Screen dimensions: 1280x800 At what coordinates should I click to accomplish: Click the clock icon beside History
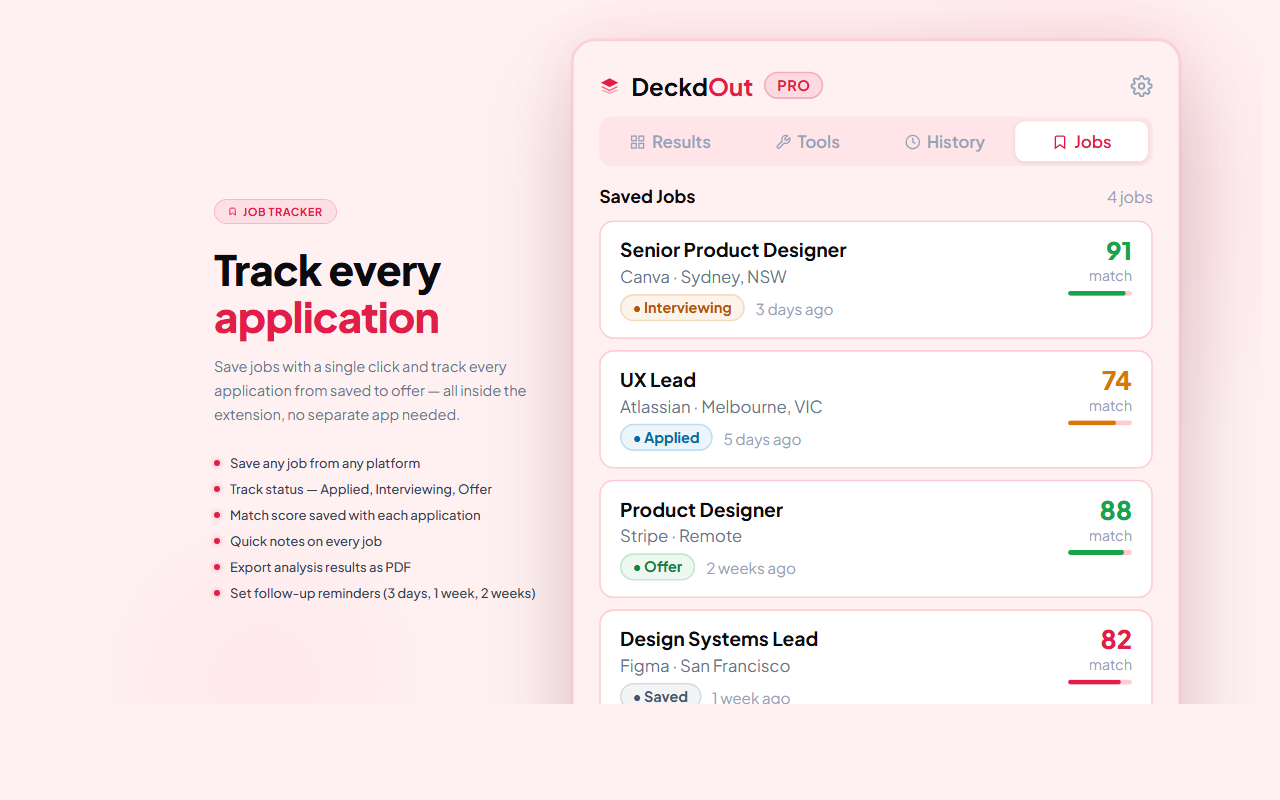point(913,141)
